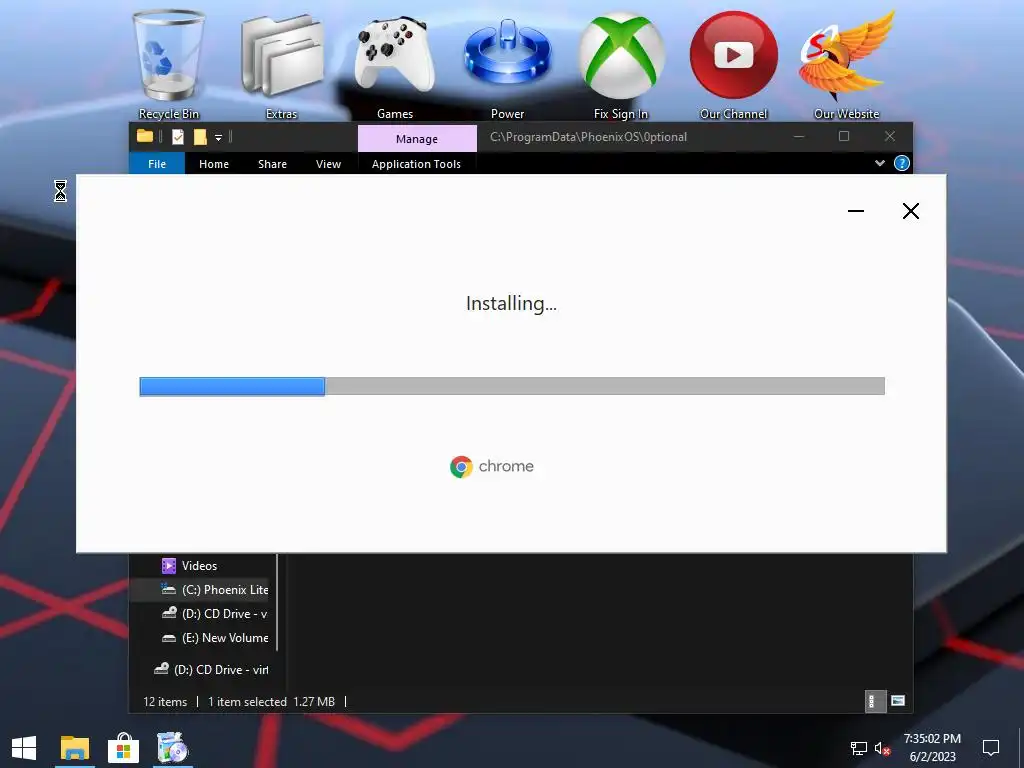The image size is (1024, 768).
Task: Switch to the Share ribbon tab
Action: (272, 164)
